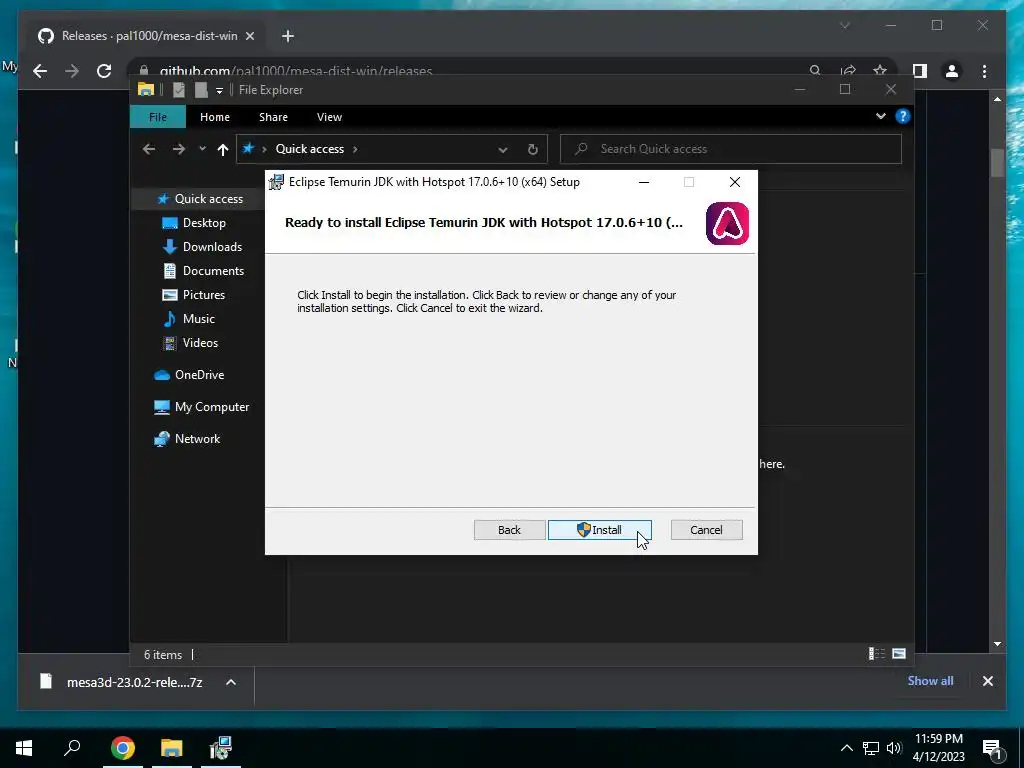Switch to details view in File Explorer
The image size is (1024, 768).
pyautogui.click(x=876, y=654)
